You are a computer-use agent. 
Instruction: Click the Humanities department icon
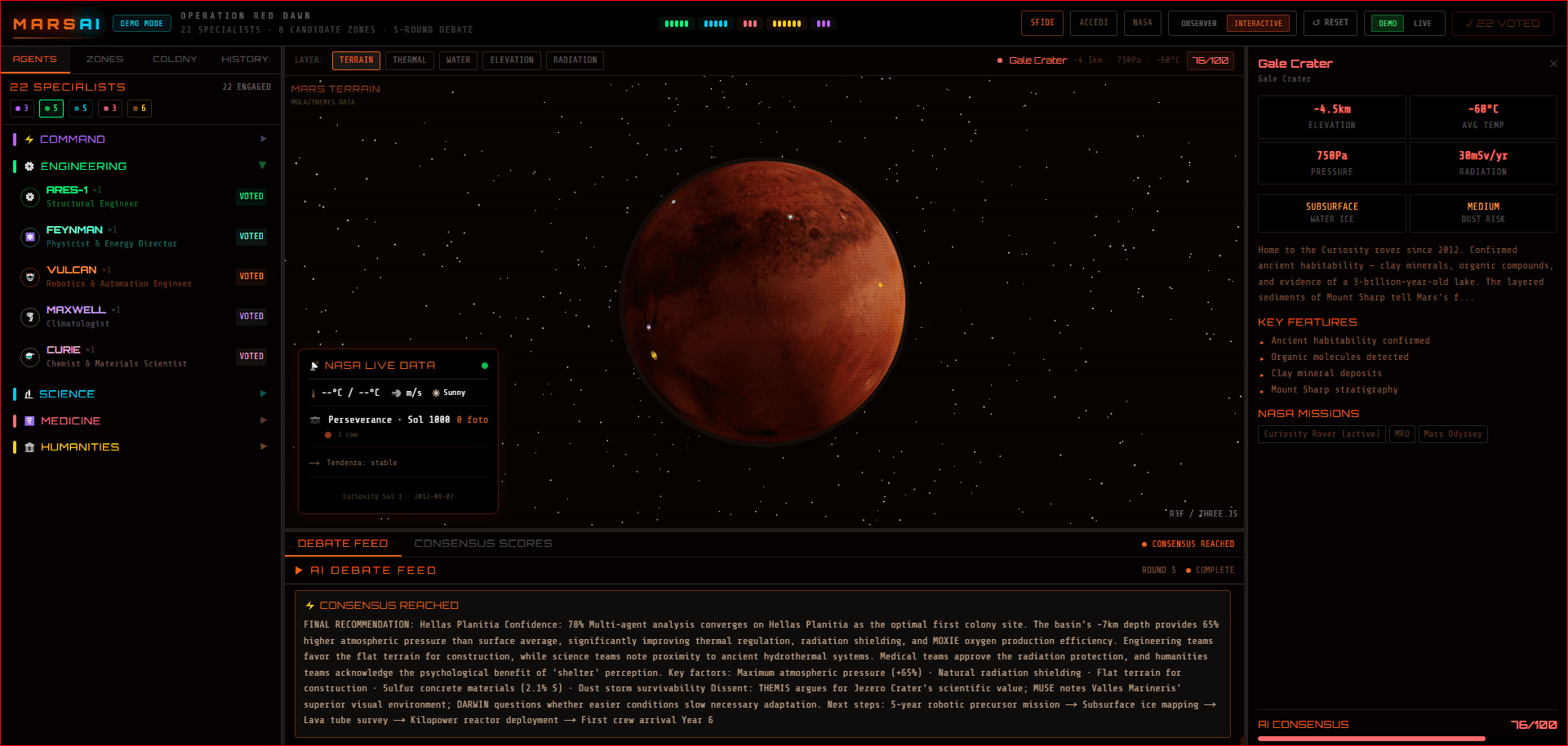coord(29,446)
